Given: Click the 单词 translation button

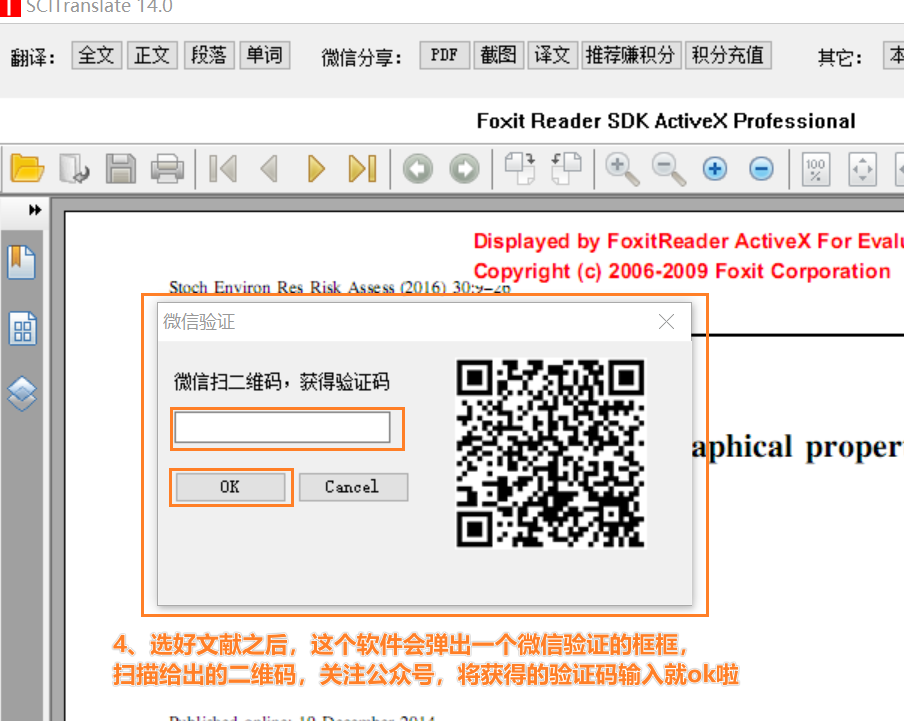Looking at the screenshot, I should click(x=265, y=55).
